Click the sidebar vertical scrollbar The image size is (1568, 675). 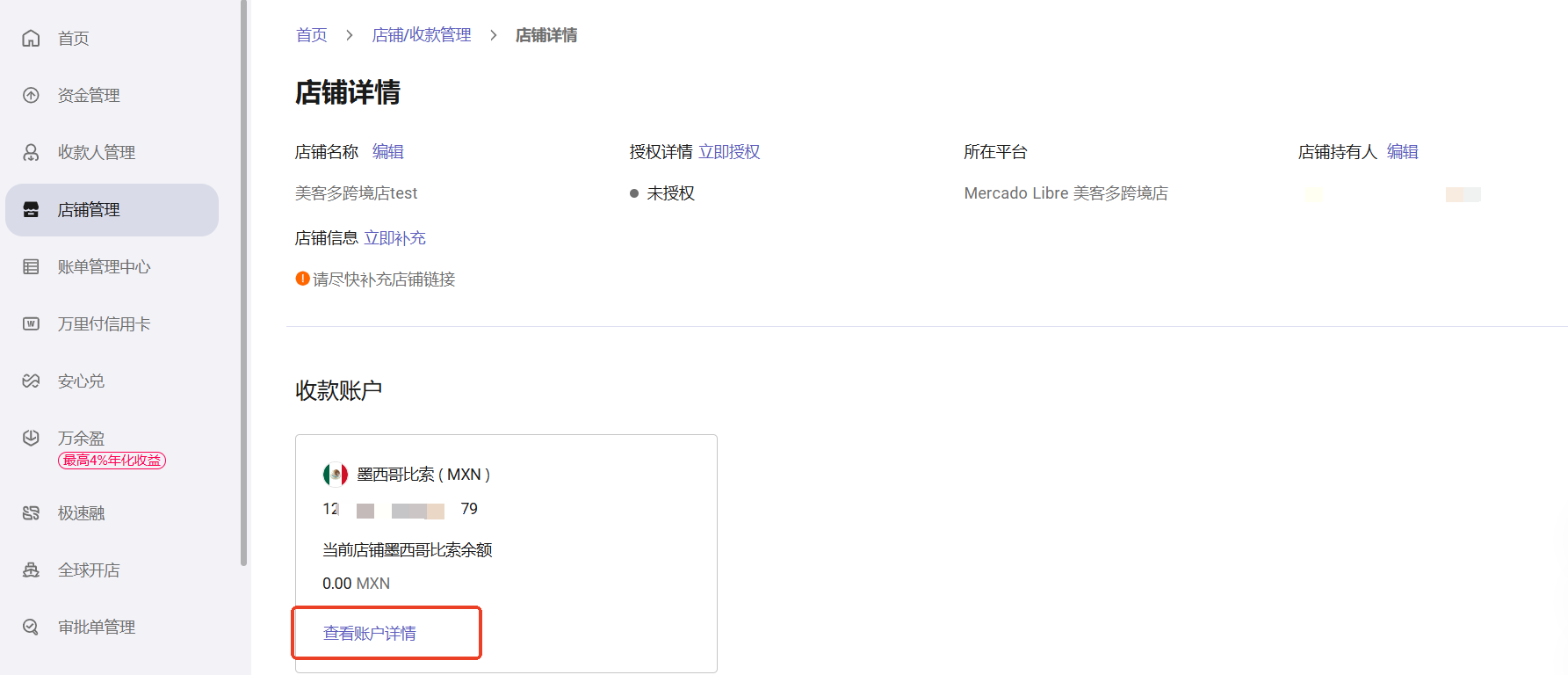(x=243, y=281)
